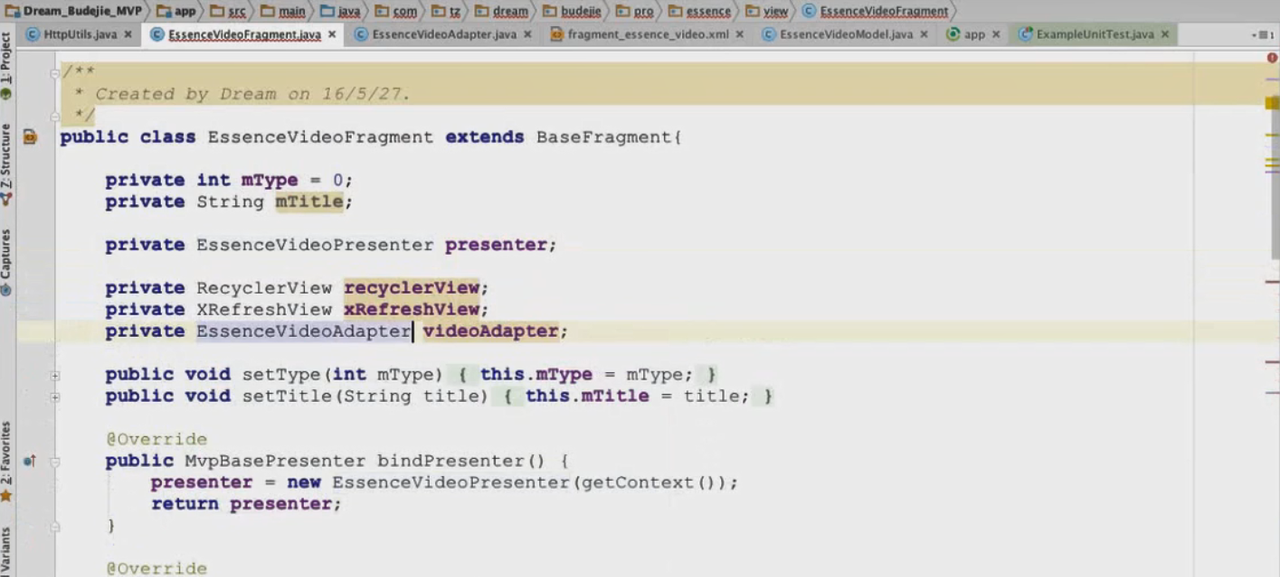Click the tz folder breadcrumb
The height and width of the screenshot is (577, 1280).
pos(446,11)
